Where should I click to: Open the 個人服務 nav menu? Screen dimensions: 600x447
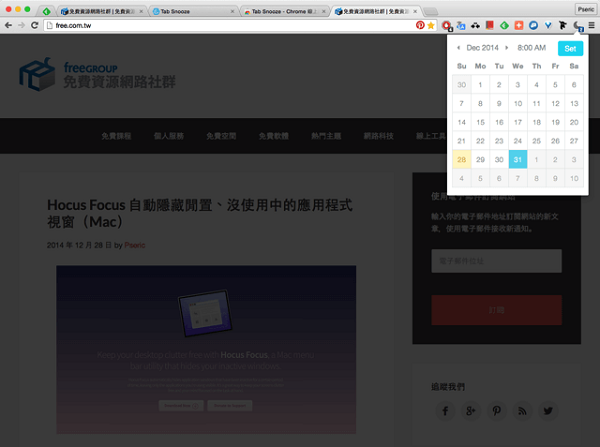point(169,136)
